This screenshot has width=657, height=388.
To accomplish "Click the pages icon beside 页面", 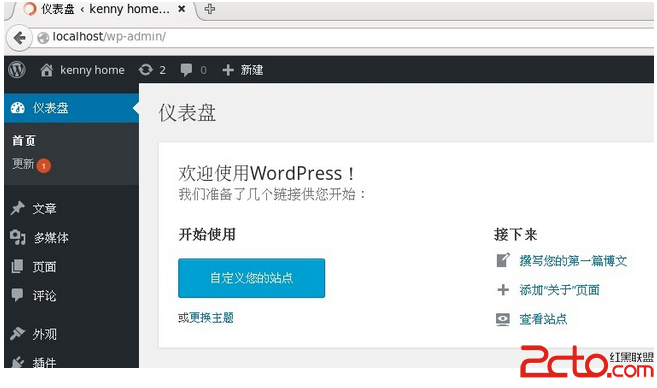I will tap(18, 266).
